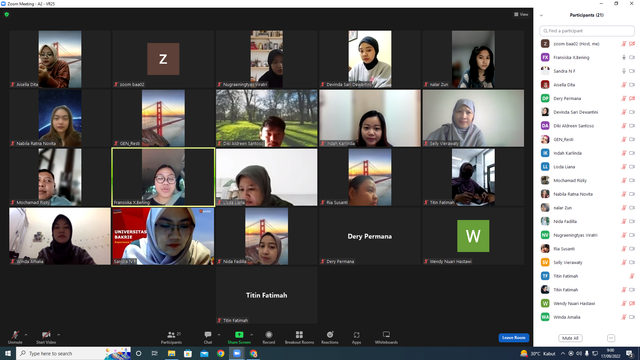
Task: Select Ria Susanti in the participant list
Action: point(587,249)
